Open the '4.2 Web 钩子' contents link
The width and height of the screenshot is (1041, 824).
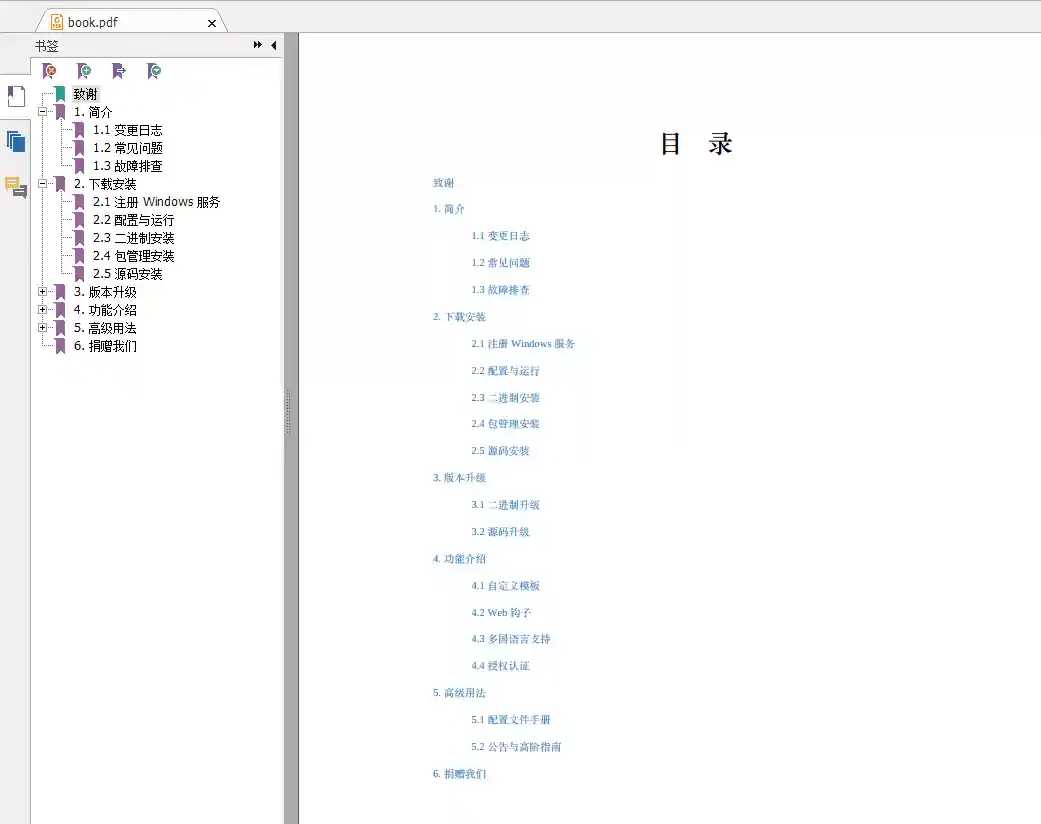point(501,612)
